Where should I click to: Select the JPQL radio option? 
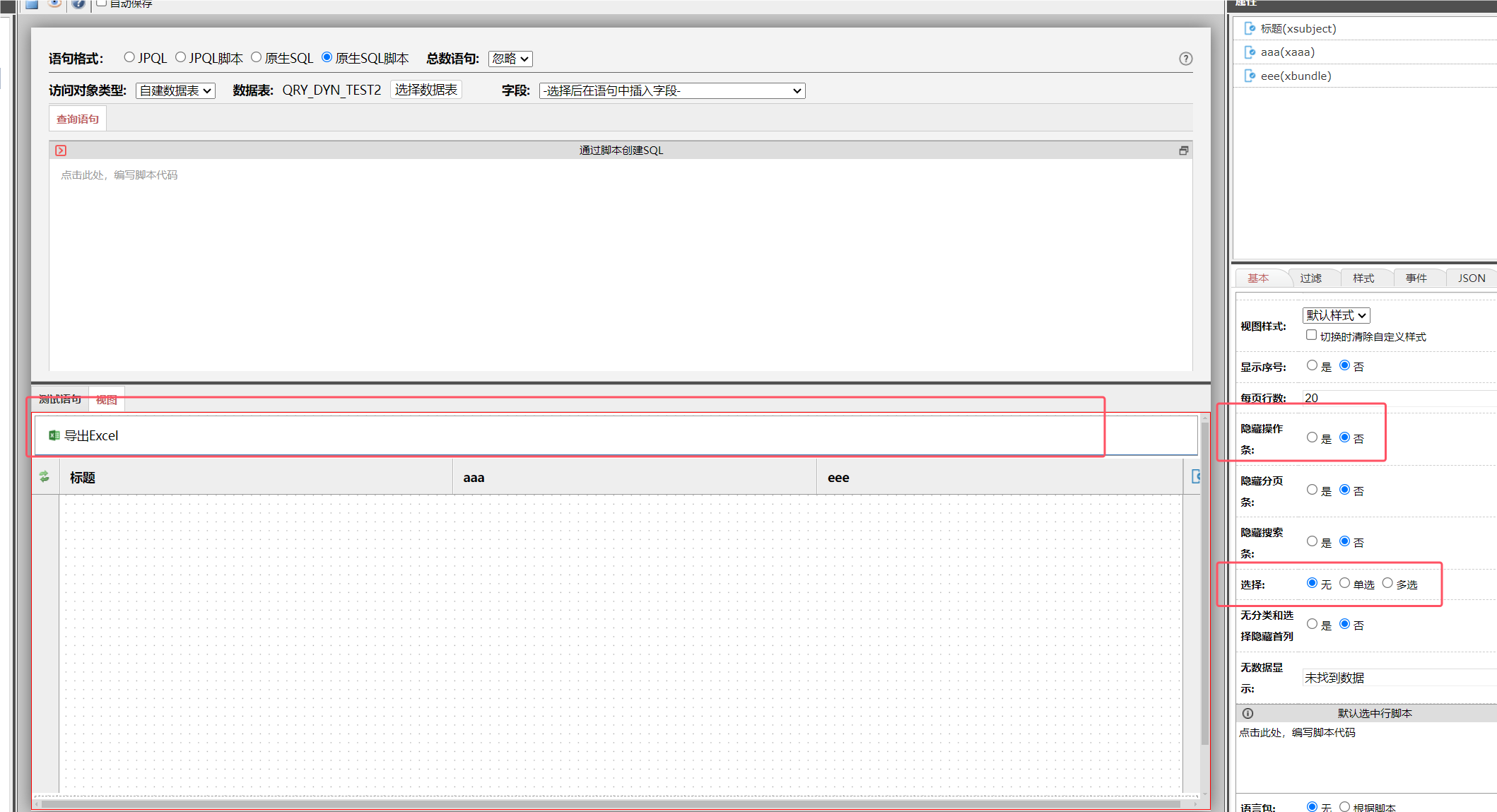point(129,57)
